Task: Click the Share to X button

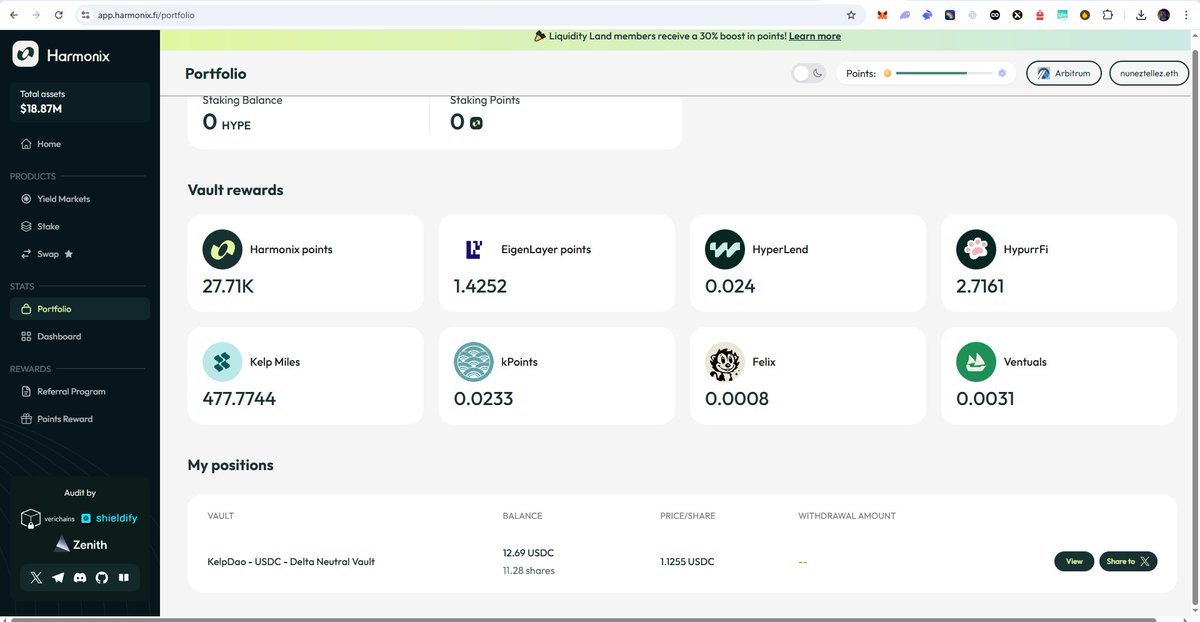Action: point(1128,561)
